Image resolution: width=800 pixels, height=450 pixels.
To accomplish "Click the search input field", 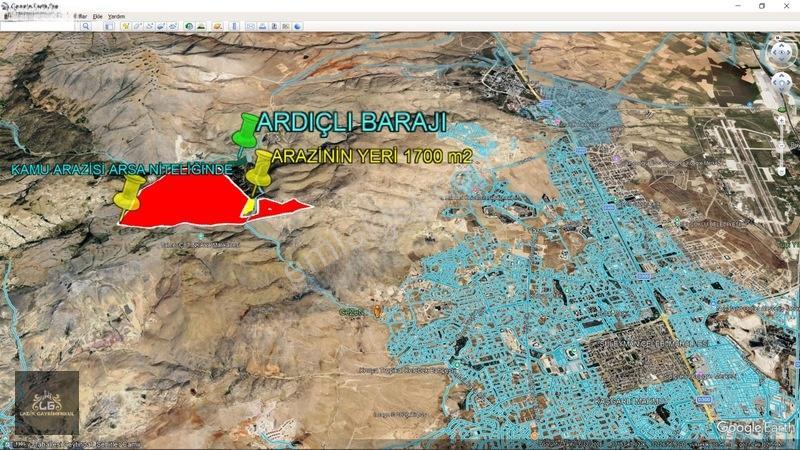I will coord(38,26).
